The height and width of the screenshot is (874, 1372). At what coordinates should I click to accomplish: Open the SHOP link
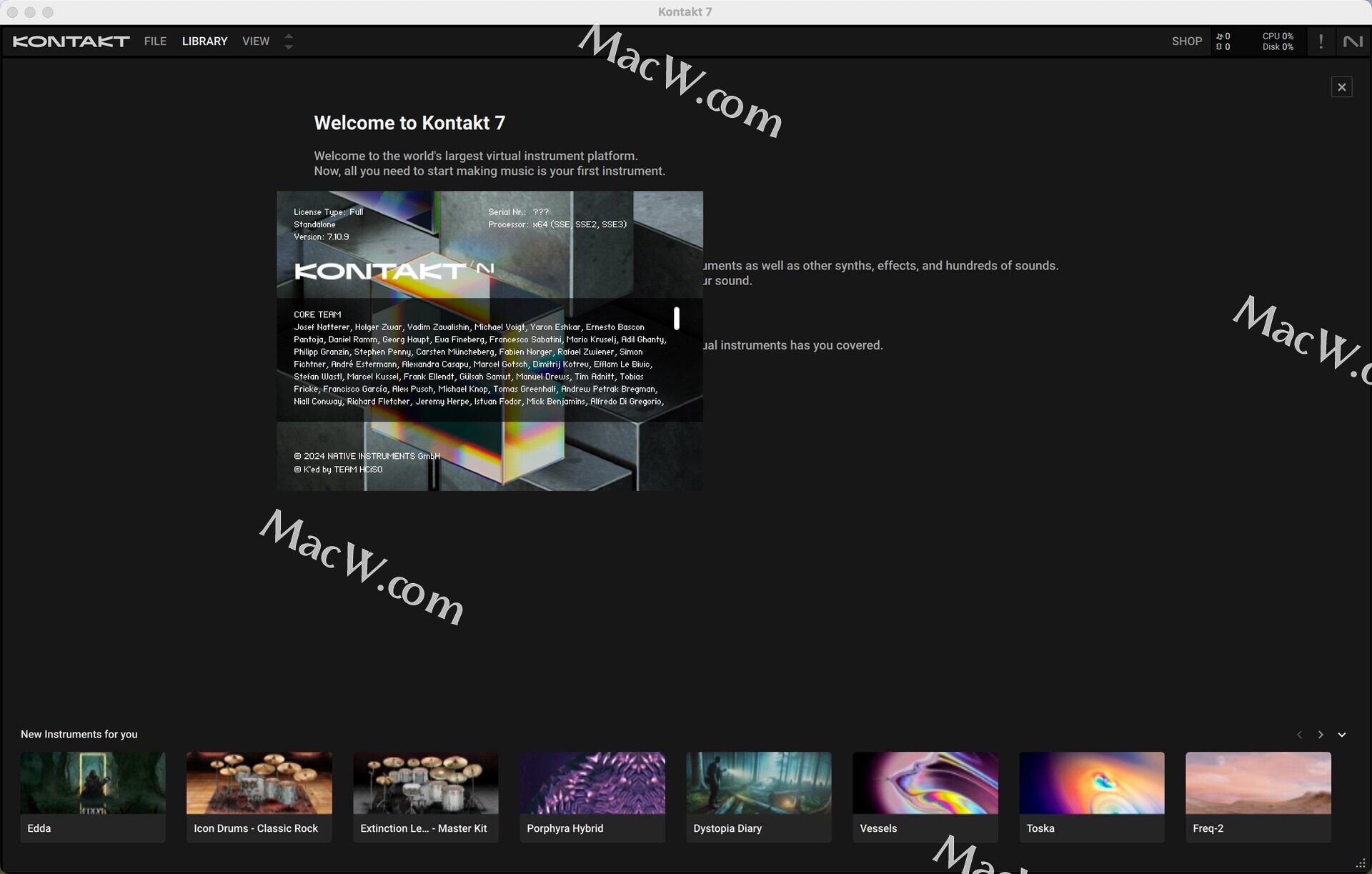tap(1187, 41)
